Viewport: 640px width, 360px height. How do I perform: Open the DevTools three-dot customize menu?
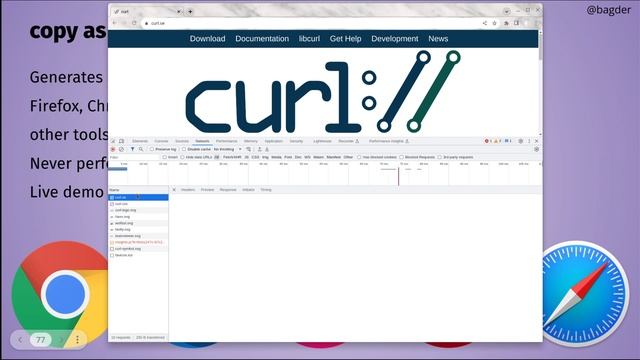tap(529, 141)
